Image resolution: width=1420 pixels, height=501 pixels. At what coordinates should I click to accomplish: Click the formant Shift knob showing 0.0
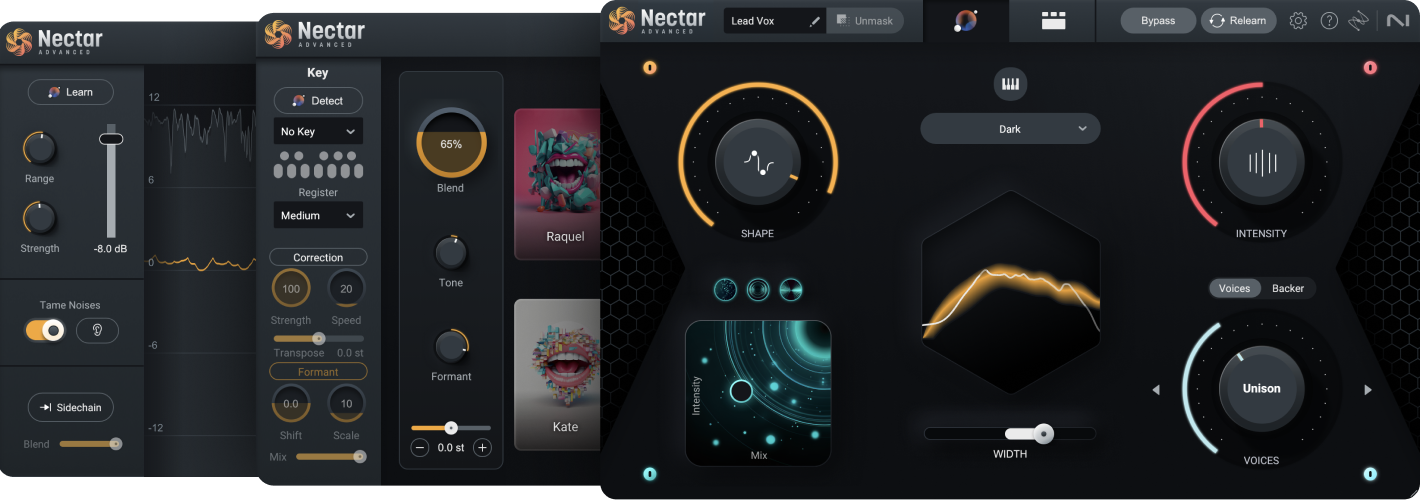tap(291, 403)
